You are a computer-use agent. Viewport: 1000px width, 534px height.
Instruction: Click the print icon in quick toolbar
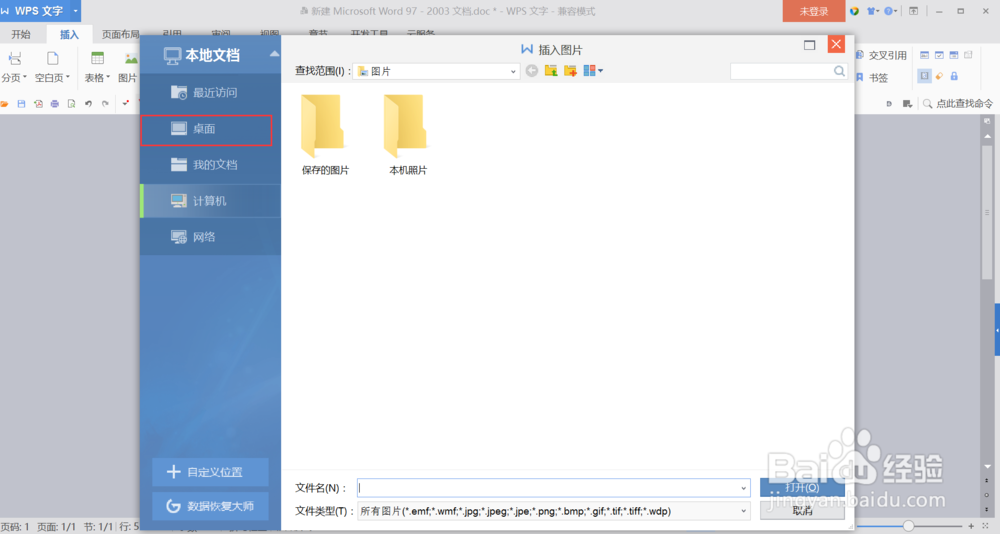coord(55,103)
